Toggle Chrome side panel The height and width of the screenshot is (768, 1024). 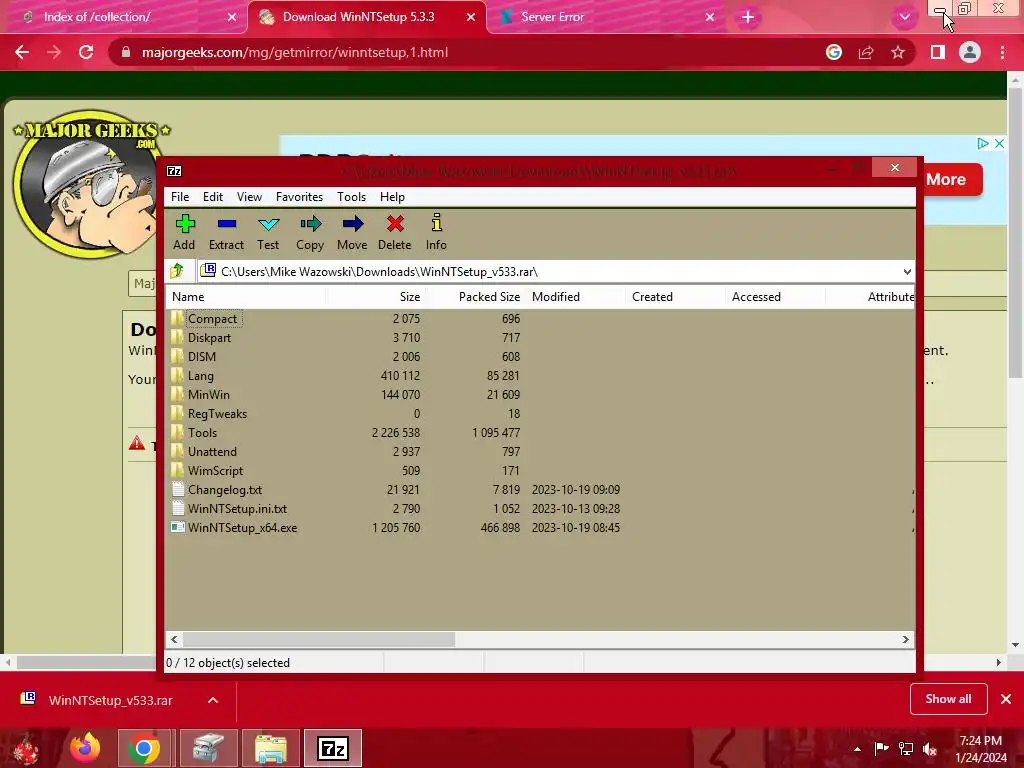pos(938,52)
